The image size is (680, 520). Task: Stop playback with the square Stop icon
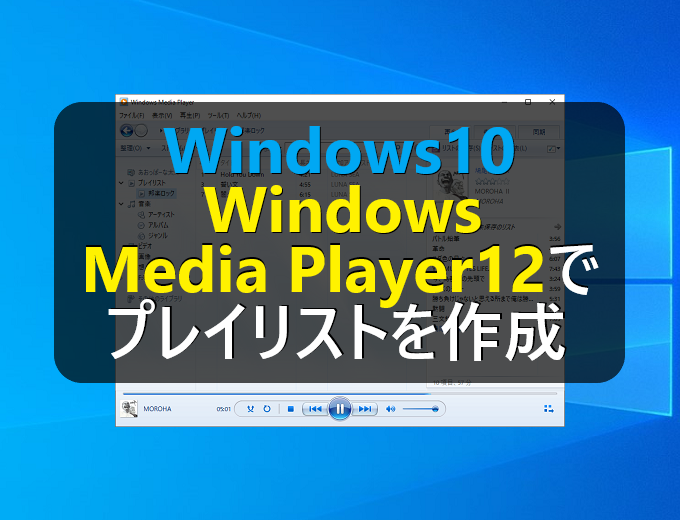[291, 409]
